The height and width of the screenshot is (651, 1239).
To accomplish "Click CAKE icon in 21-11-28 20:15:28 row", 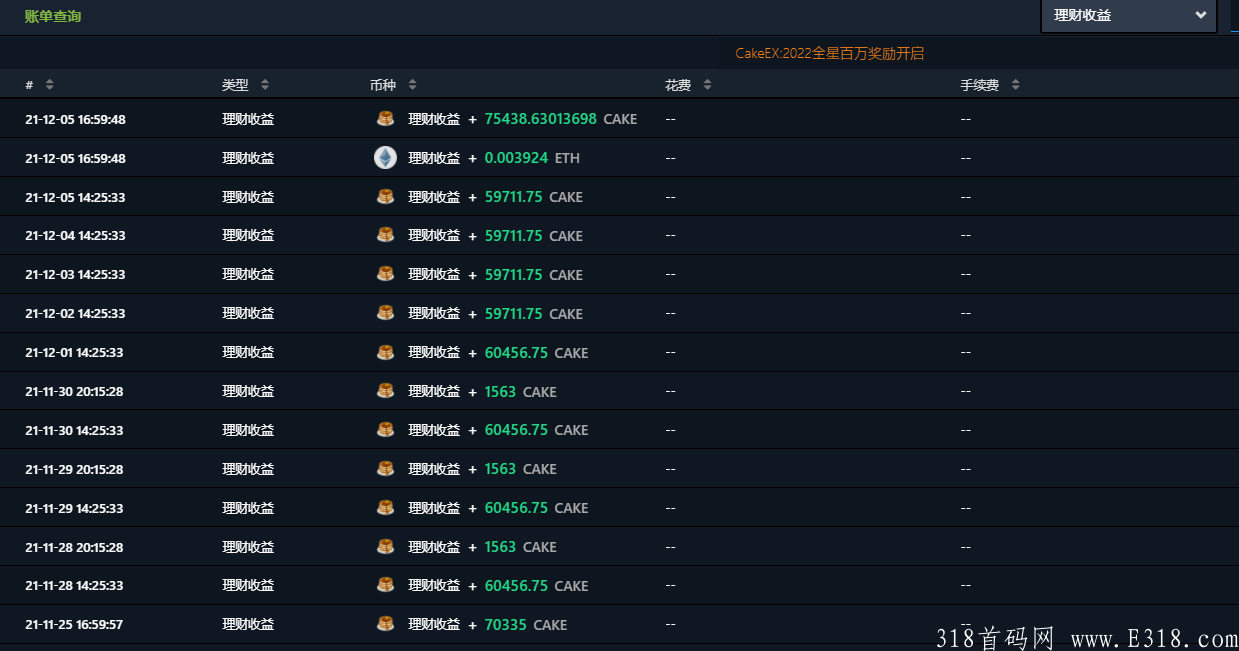I will pyautogui.click(x=385, y=547).
